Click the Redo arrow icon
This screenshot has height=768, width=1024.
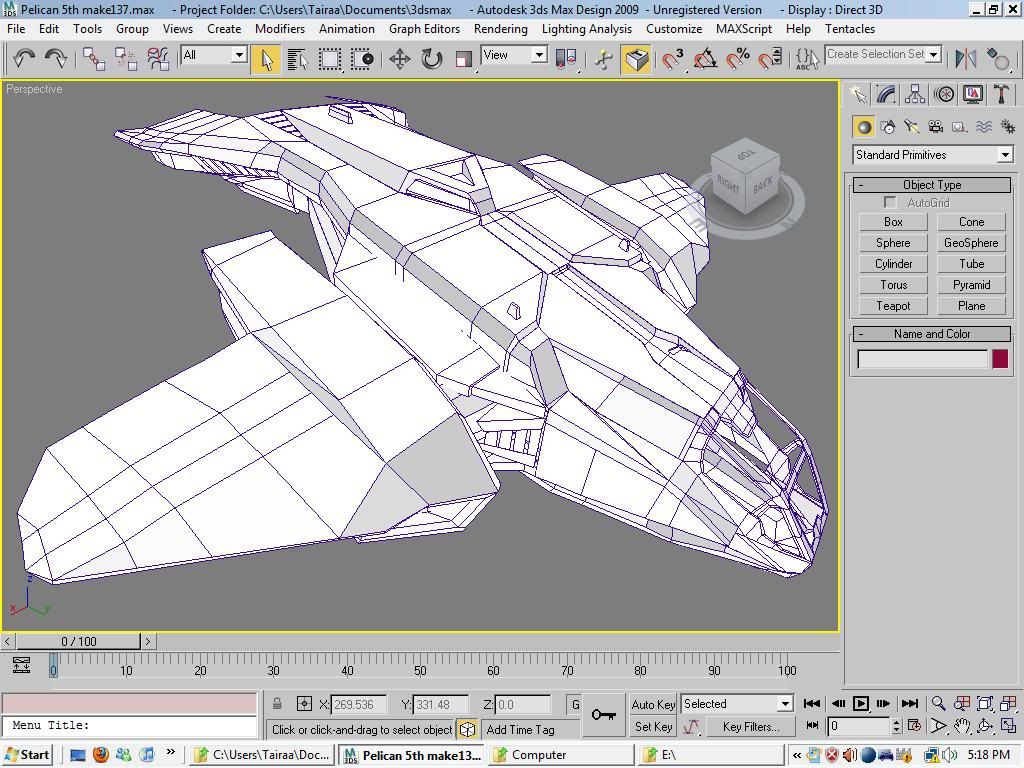coord(56,59)
